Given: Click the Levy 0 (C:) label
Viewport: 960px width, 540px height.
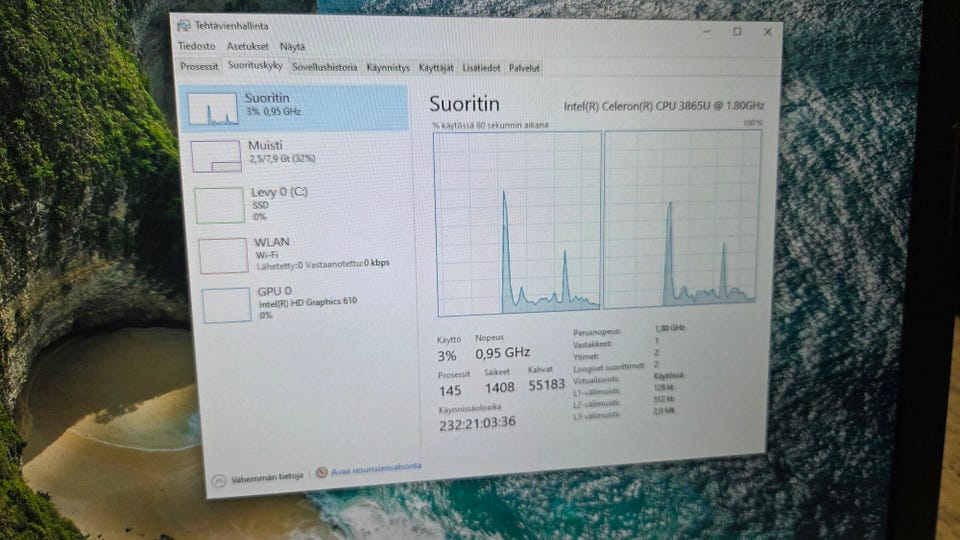Looking at the screenshot, I should click(x=279, y=192).
